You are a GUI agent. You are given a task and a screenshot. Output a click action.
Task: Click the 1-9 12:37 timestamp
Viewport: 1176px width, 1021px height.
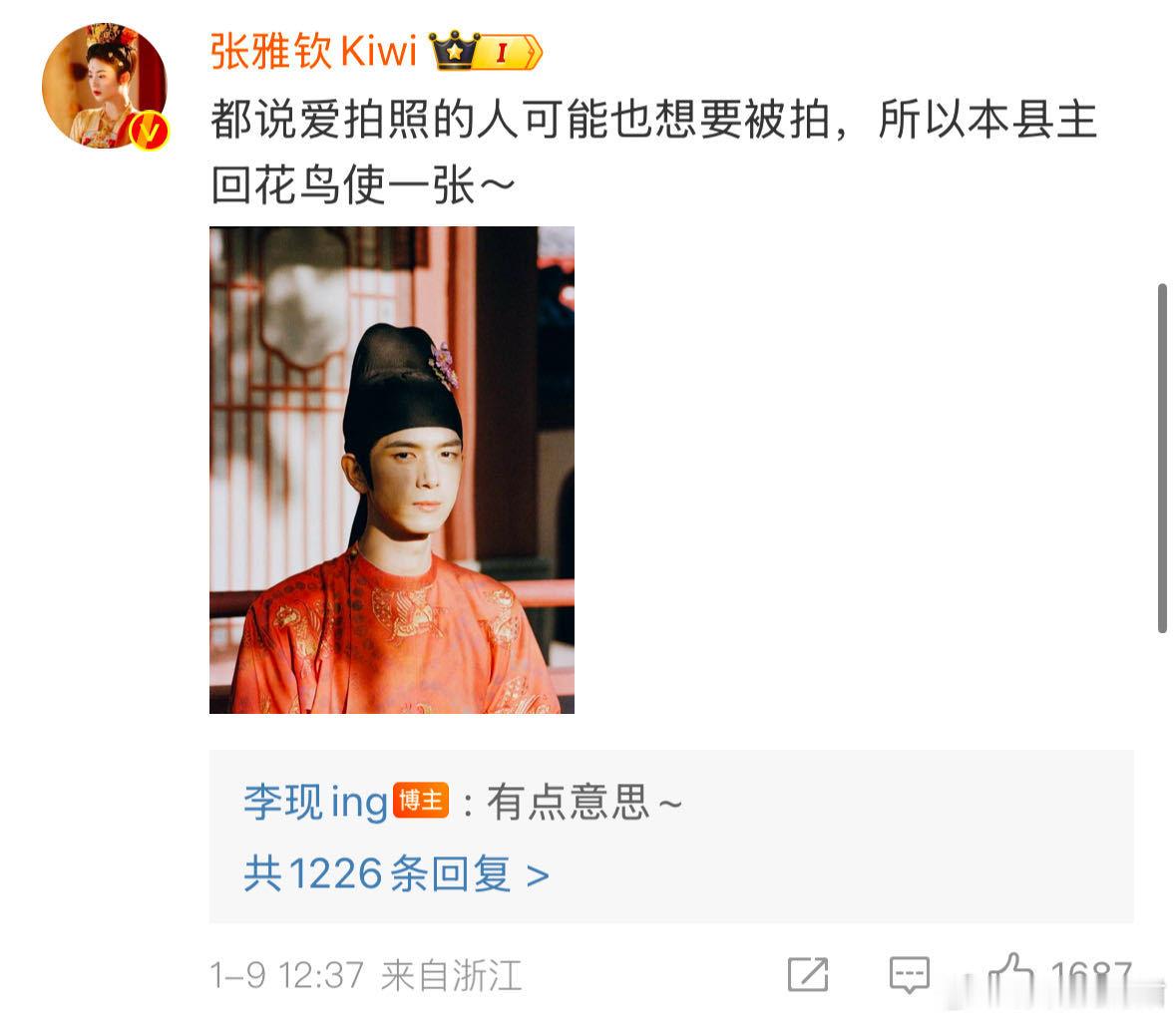click(287, 976)
